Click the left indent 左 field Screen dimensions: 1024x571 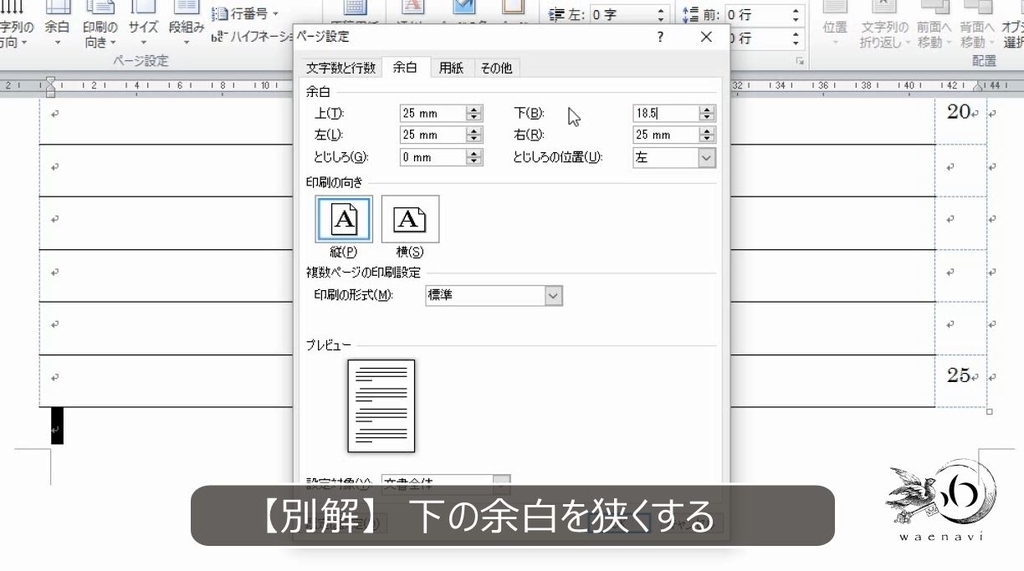pyautogui.click(x=622, y=14)
